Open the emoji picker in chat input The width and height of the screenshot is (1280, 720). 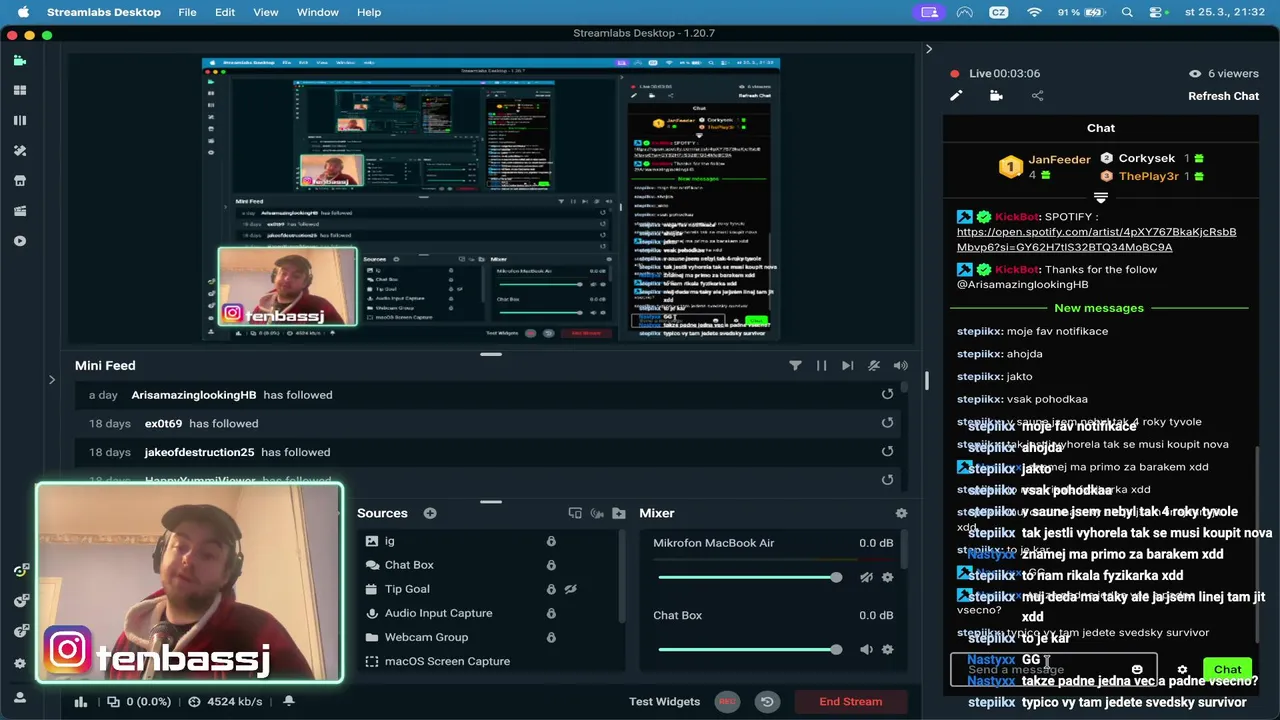(1137, 670)
